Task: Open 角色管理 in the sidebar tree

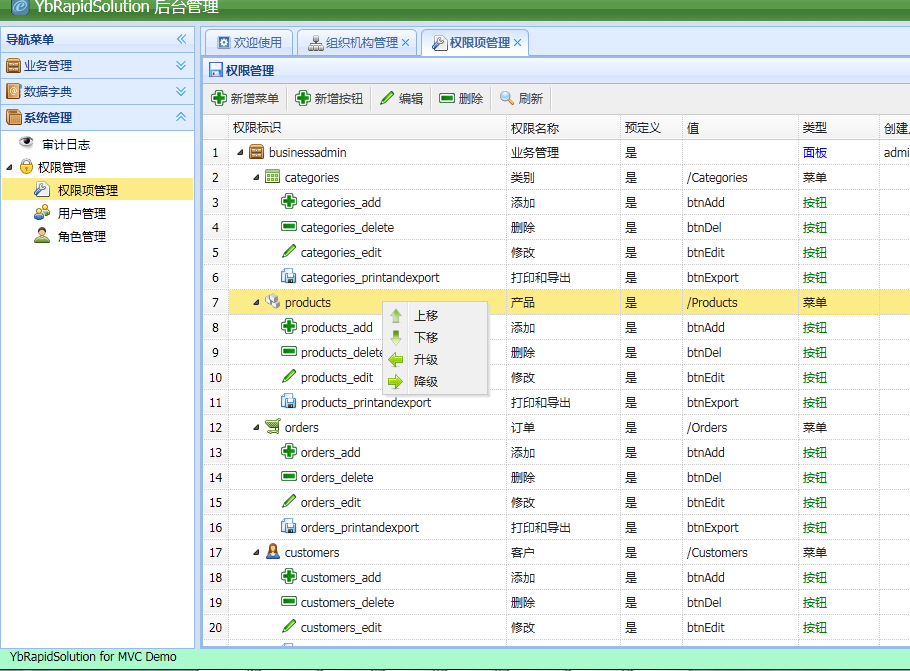Action: (x=82, y=236)
